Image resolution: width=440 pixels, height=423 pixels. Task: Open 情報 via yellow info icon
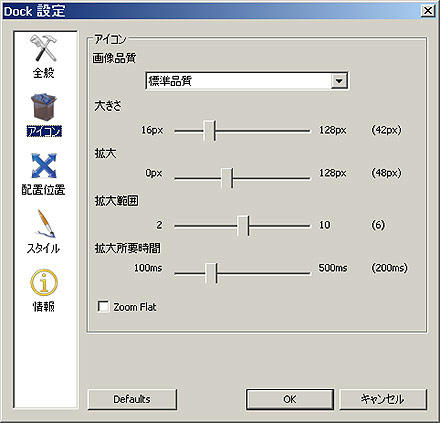point(44,282)
